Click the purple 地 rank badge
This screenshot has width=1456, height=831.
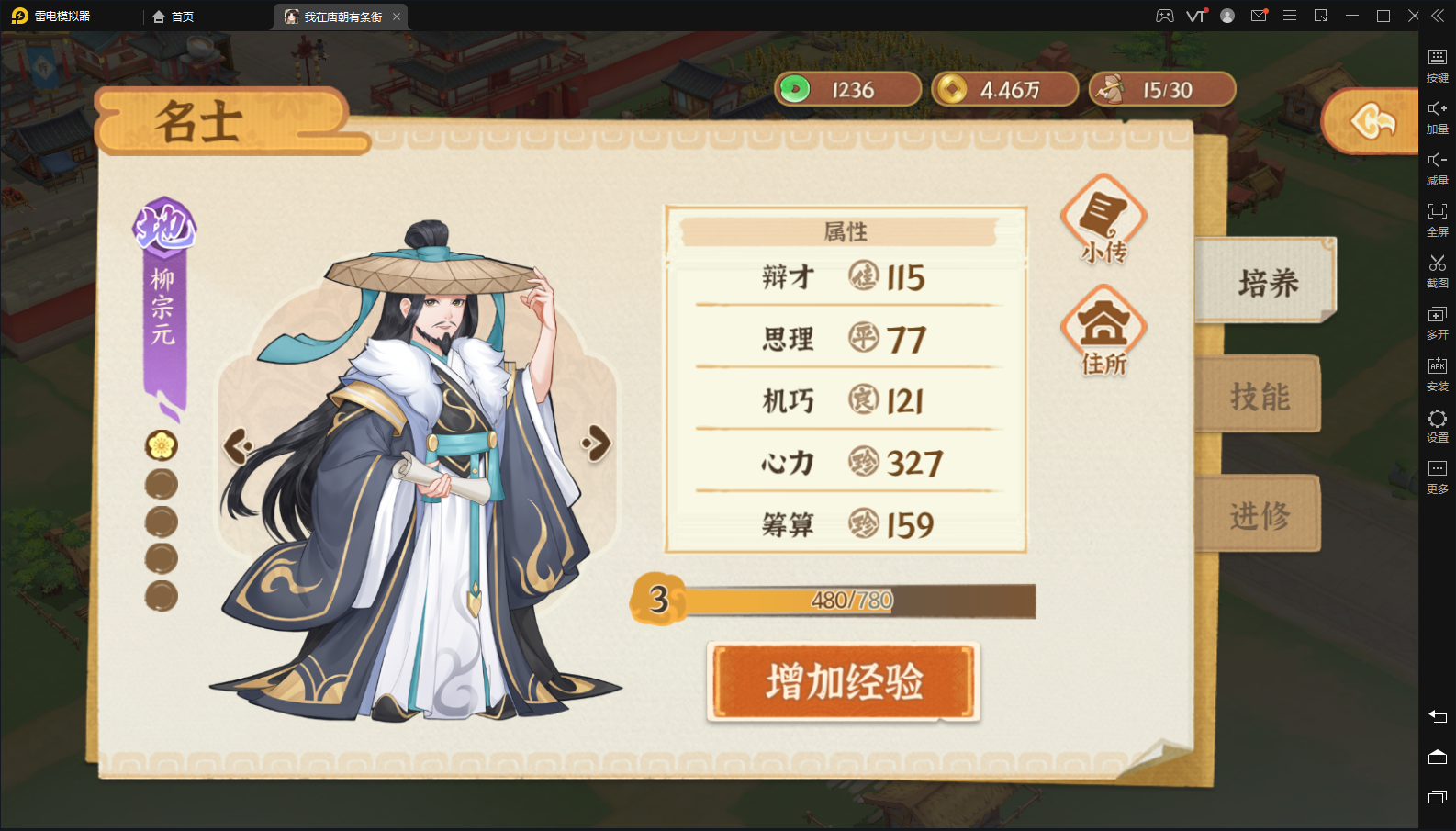(165, 225)
